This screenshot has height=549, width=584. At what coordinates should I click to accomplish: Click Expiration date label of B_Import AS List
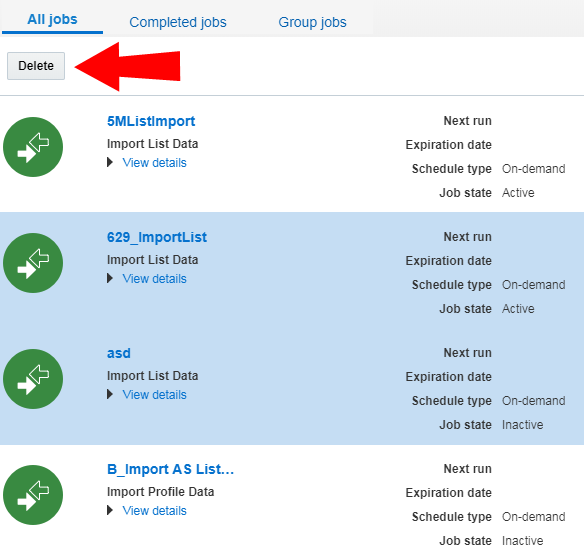(448, 493)
